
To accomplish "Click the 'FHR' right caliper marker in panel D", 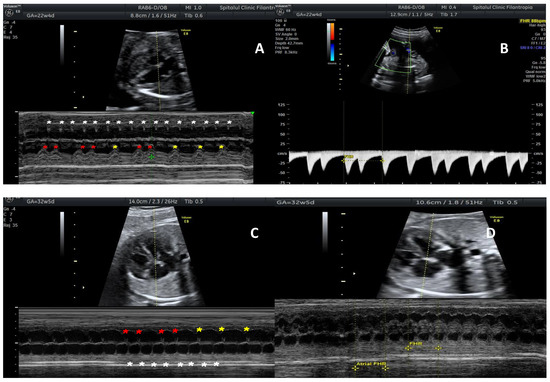I will pos(438,348).
